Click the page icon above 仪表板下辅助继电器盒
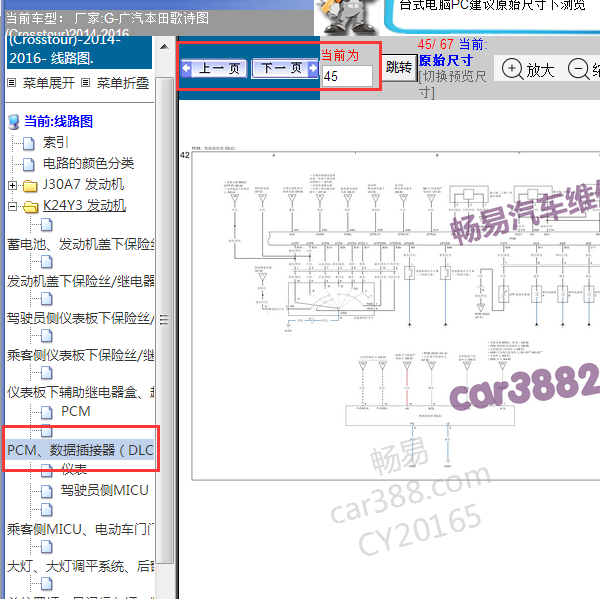Screen dimensions: 600x599 [47, 374]
